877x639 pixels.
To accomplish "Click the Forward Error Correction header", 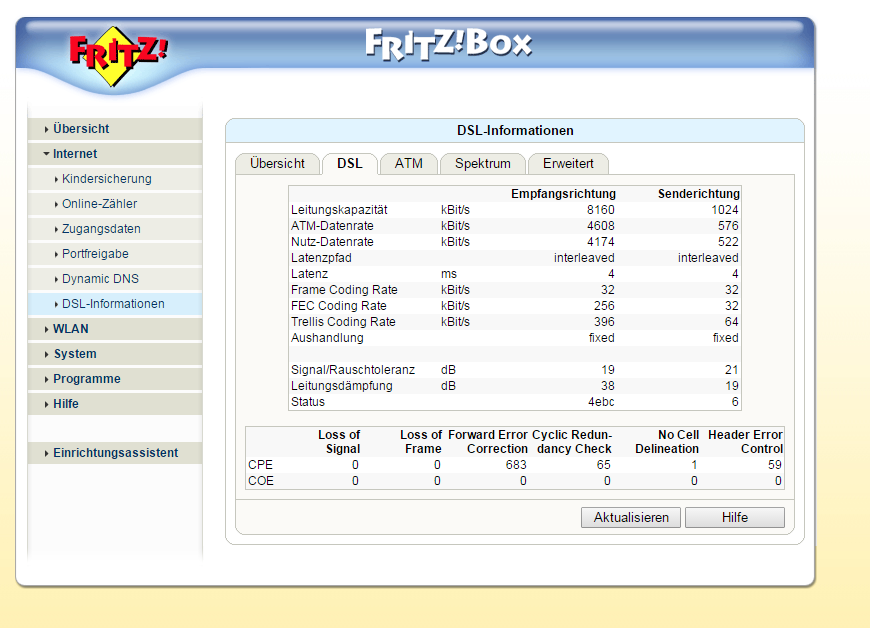I will 488,442.
